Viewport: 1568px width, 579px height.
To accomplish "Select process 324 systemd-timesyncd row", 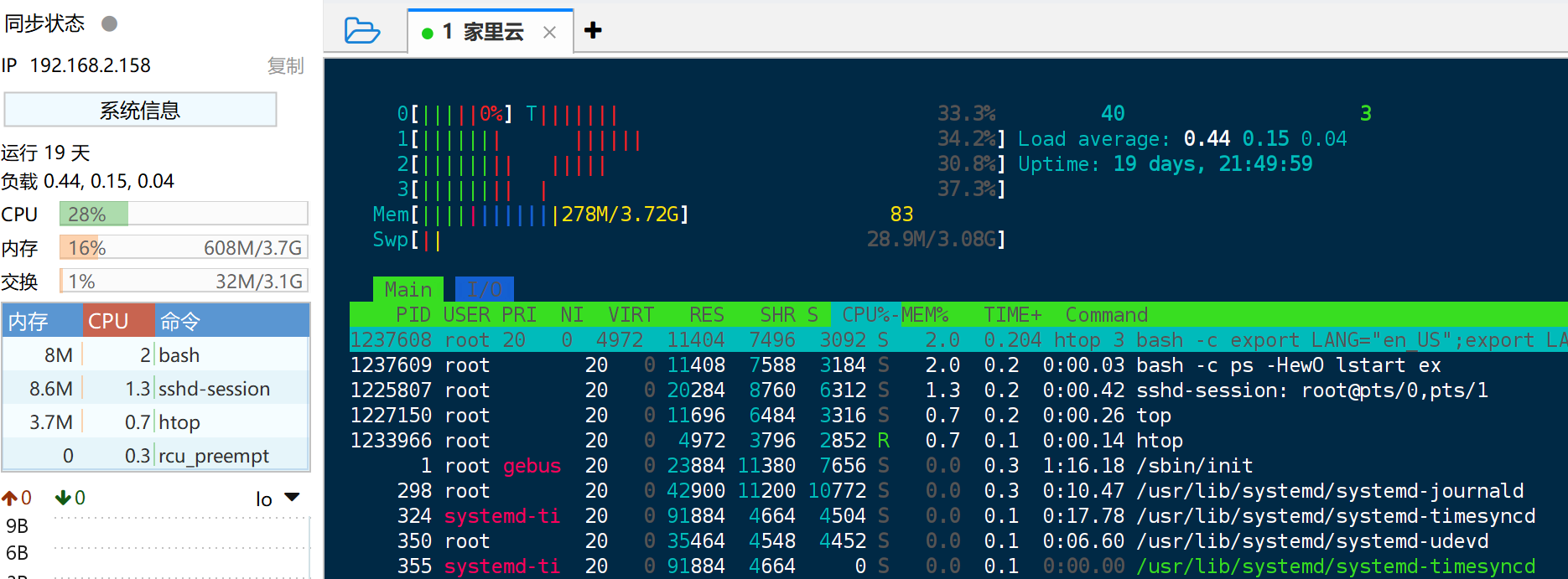I will [958, 515].
